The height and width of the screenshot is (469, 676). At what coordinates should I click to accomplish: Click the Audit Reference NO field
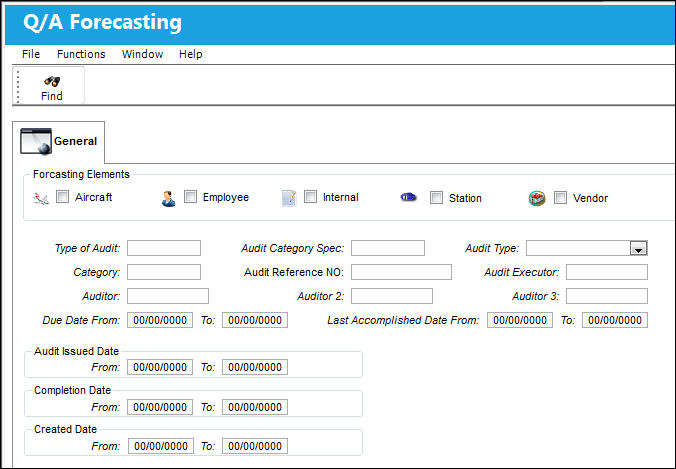point(401,272)
